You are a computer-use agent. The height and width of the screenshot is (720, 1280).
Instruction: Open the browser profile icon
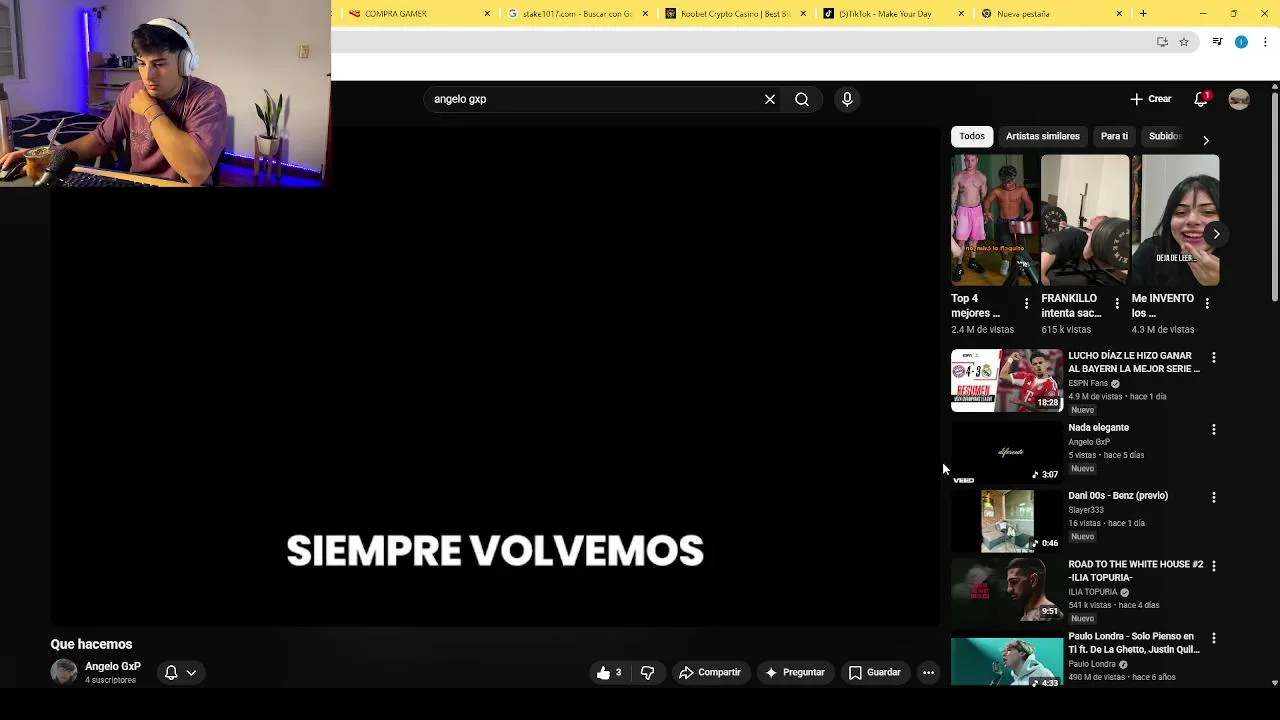tap(1241, 42)
